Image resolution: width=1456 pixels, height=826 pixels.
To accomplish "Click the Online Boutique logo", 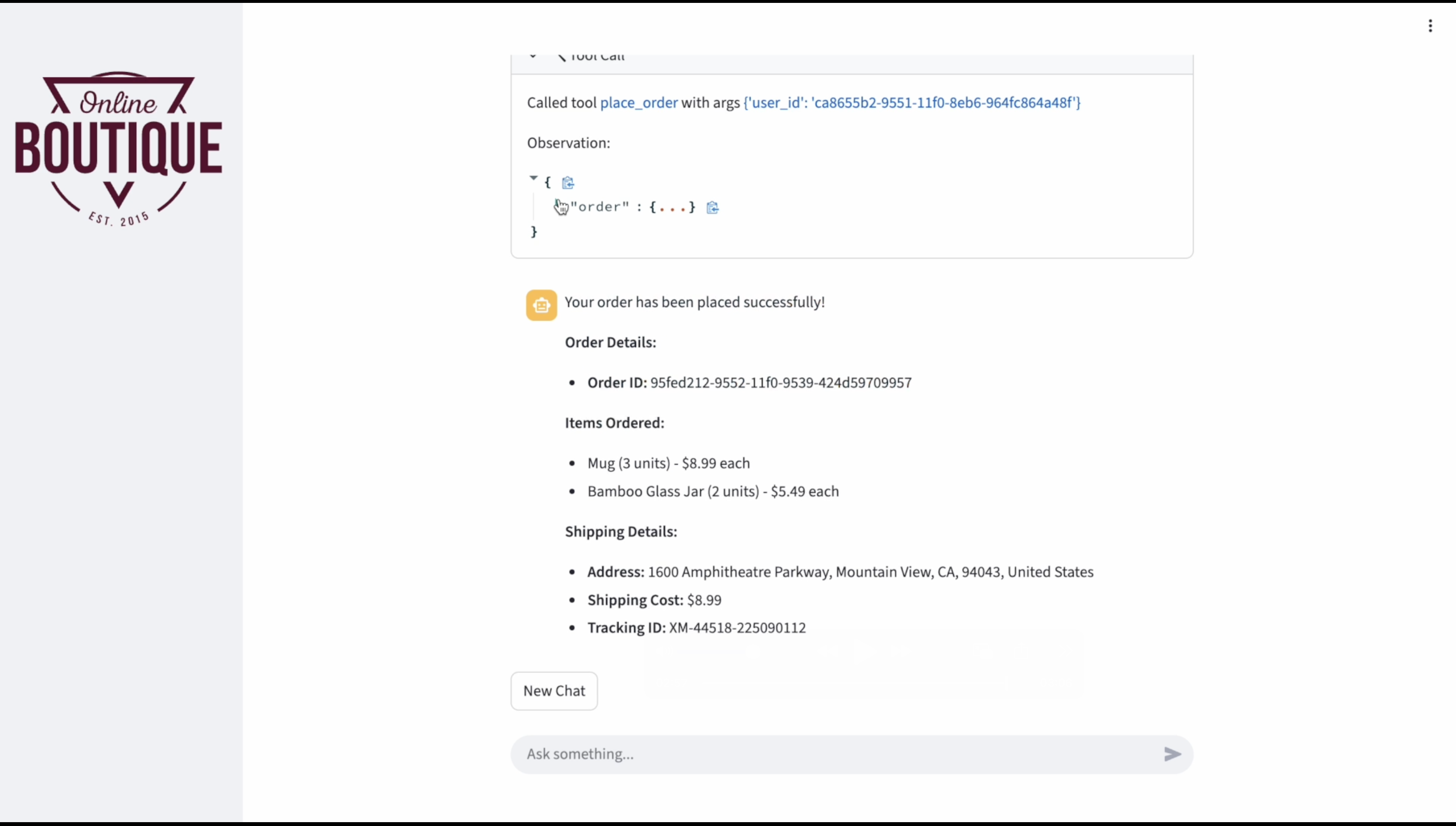I will click(118, 149).
